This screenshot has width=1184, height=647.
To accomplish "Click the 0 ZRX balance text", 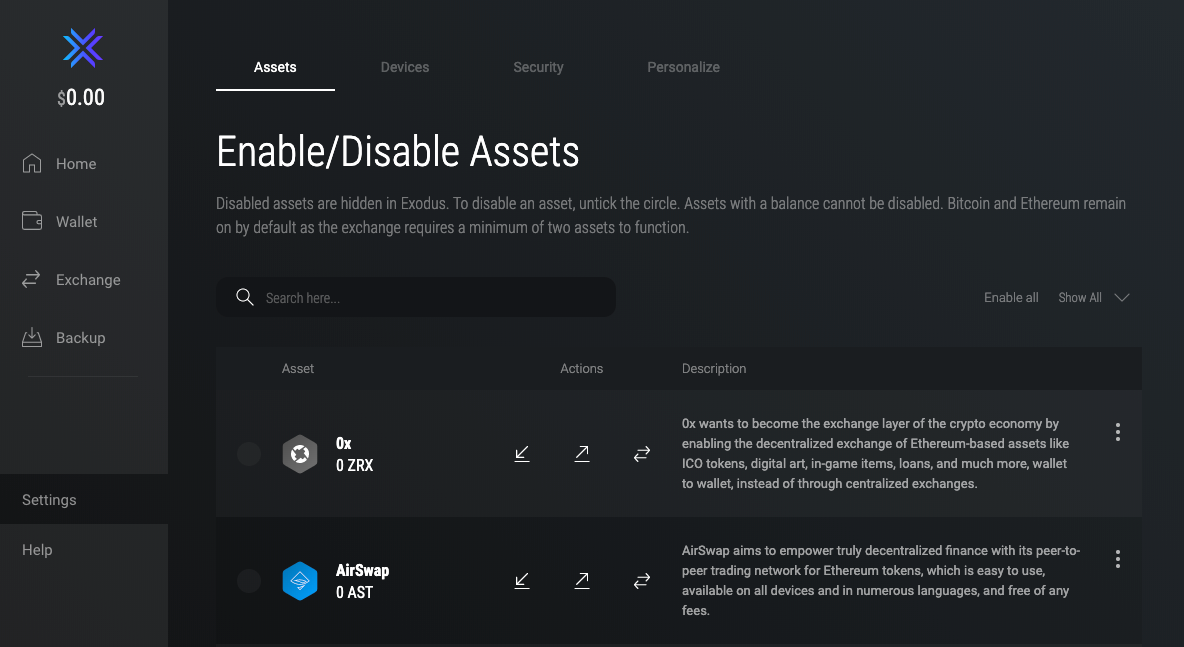I will (x=354, y=465).
